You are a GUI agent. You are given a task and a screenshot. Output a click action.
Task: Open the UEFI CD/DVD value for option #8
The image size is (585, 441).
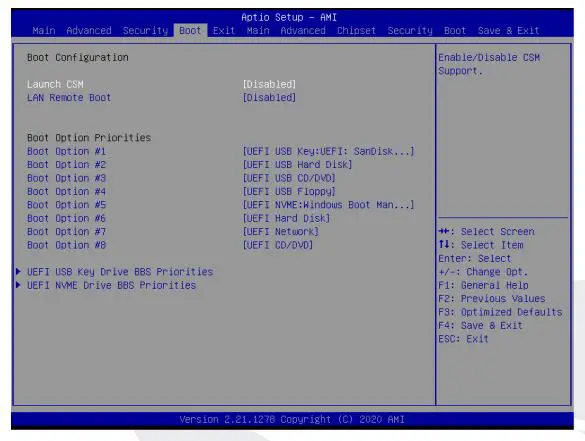coord(278,245)
